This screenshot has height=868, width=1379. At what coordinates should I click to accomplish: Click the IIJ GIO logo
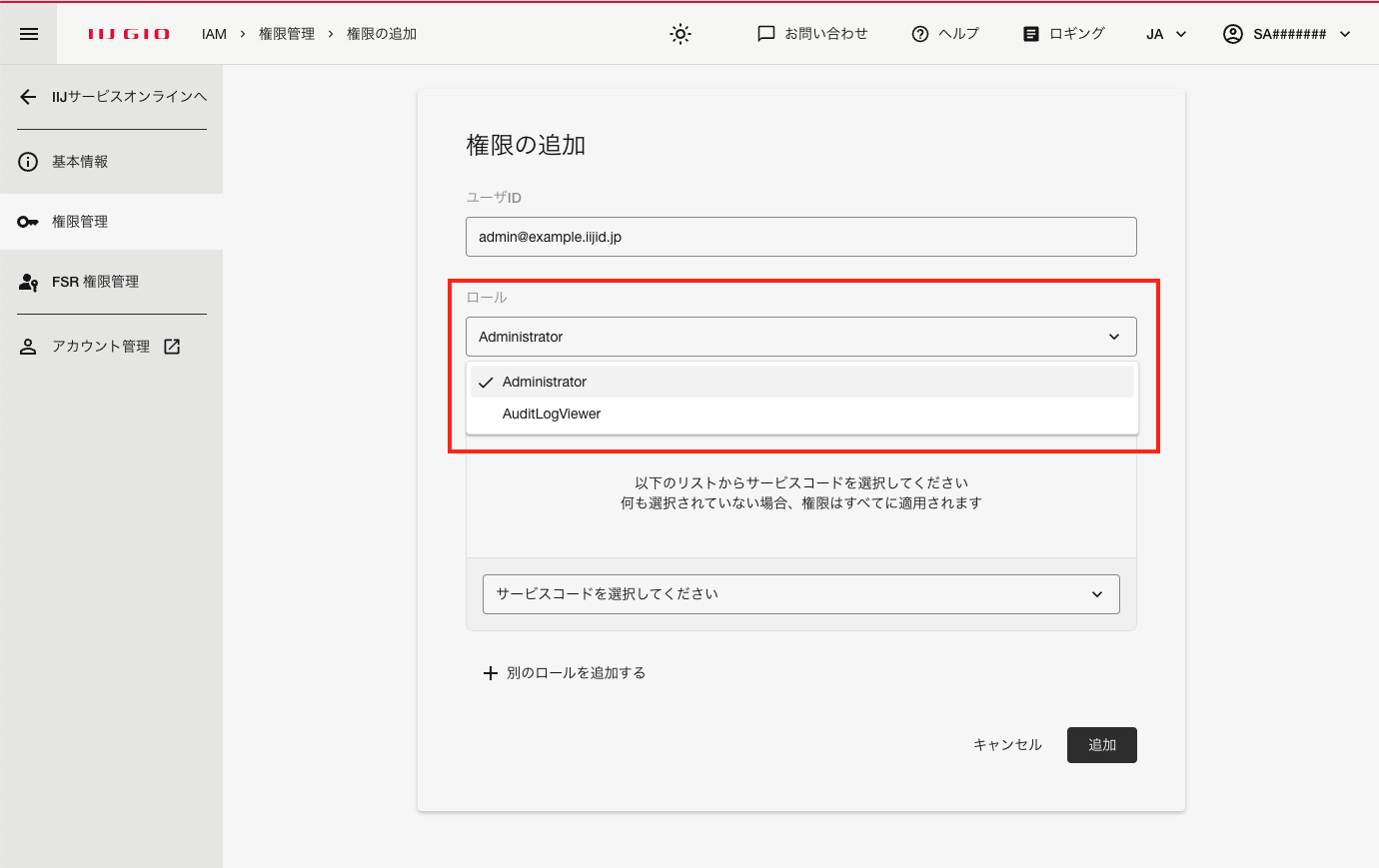129,34
